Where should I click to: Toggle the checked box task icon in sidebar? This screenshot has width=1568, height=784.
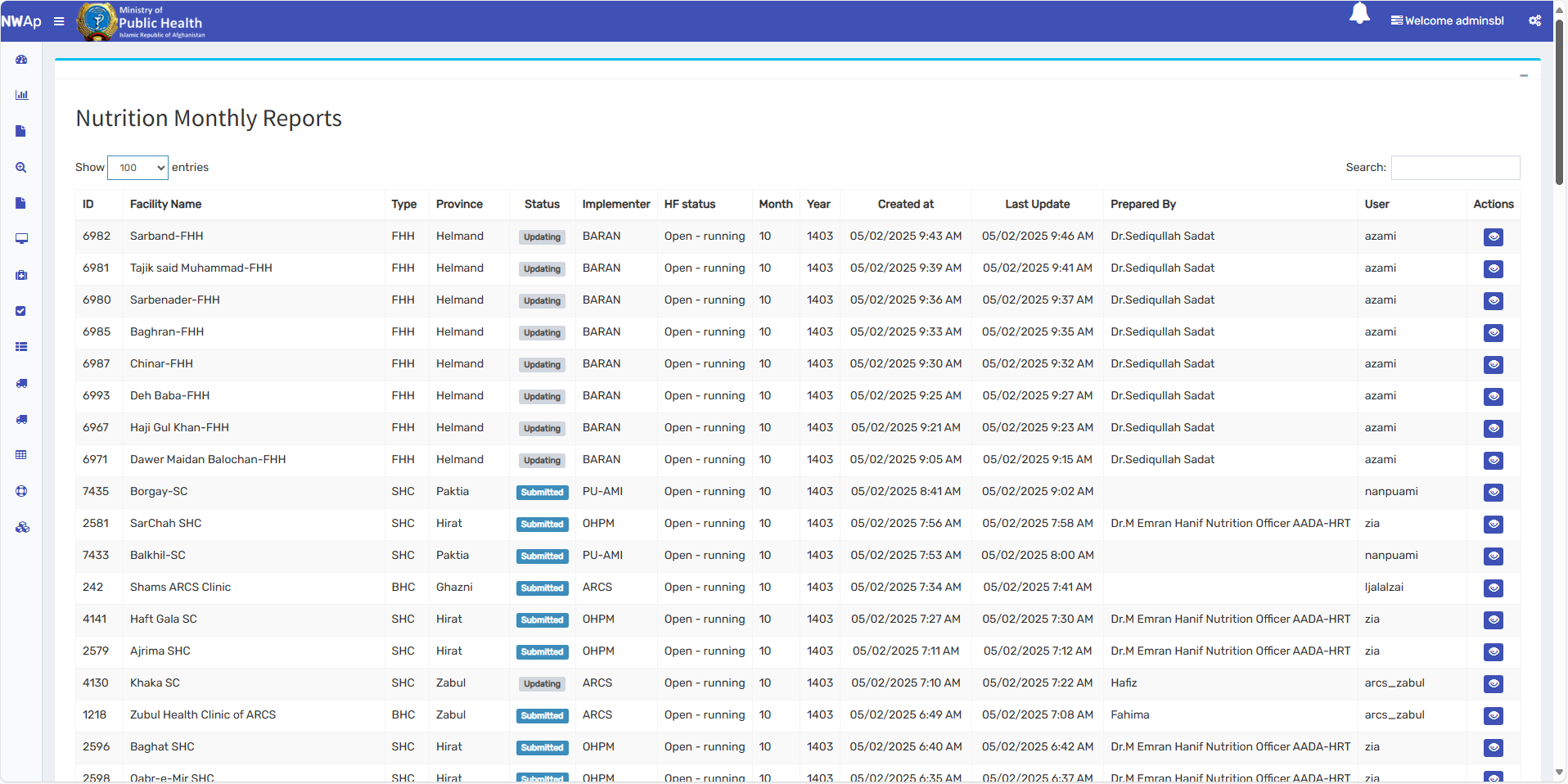click(x=21, y=311)
